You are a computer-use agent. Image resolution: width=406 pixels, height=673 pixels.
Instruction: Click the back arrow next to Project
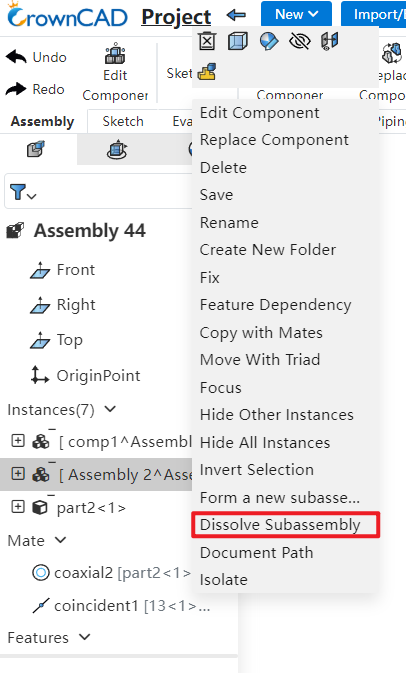tap(236, 16)
